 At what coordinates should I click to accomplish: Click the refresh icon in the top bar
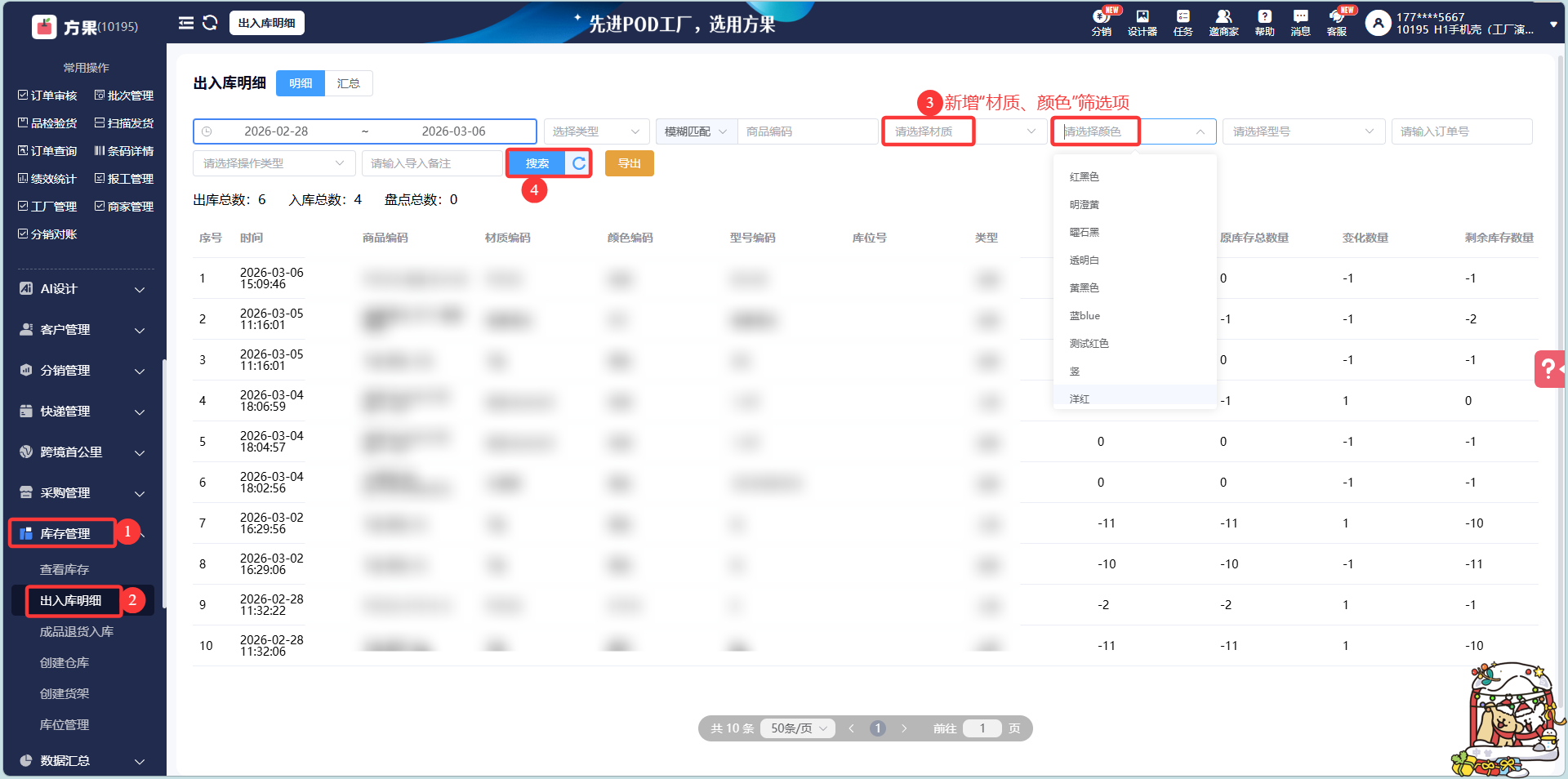(210, 23)
